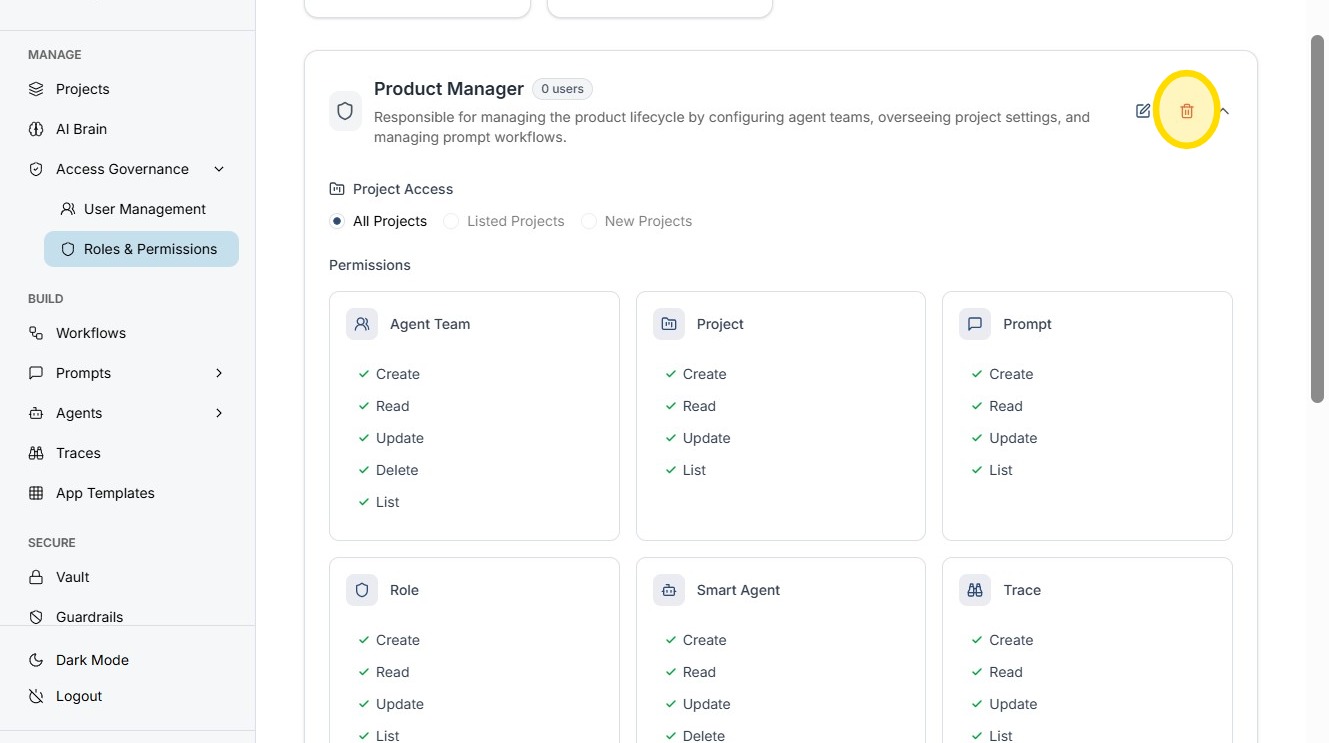Edit the Product Manager role

pos(1143,111)
